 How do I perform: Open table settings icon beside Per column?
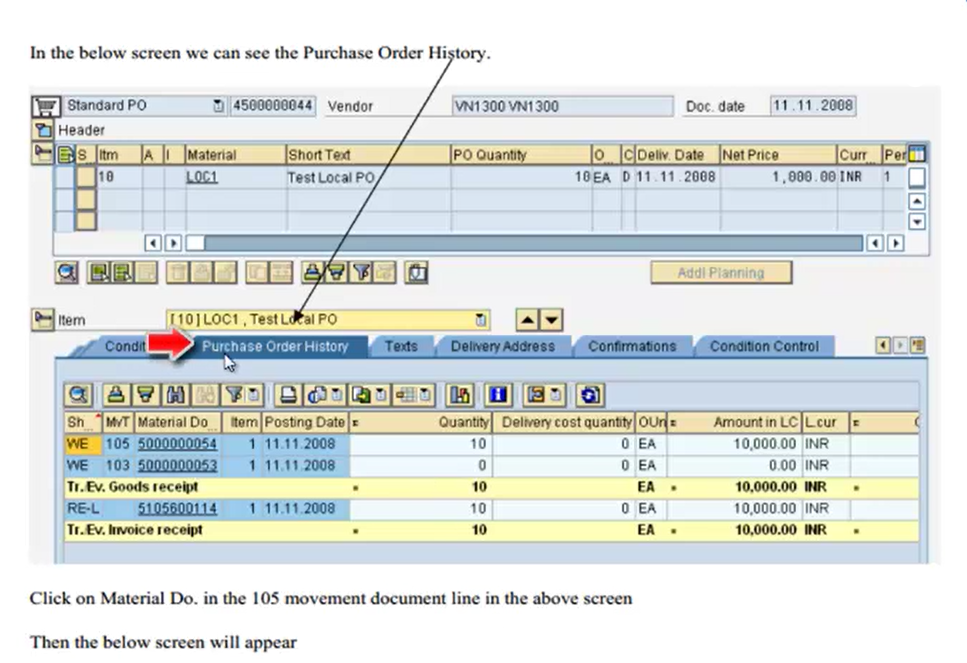917,154
